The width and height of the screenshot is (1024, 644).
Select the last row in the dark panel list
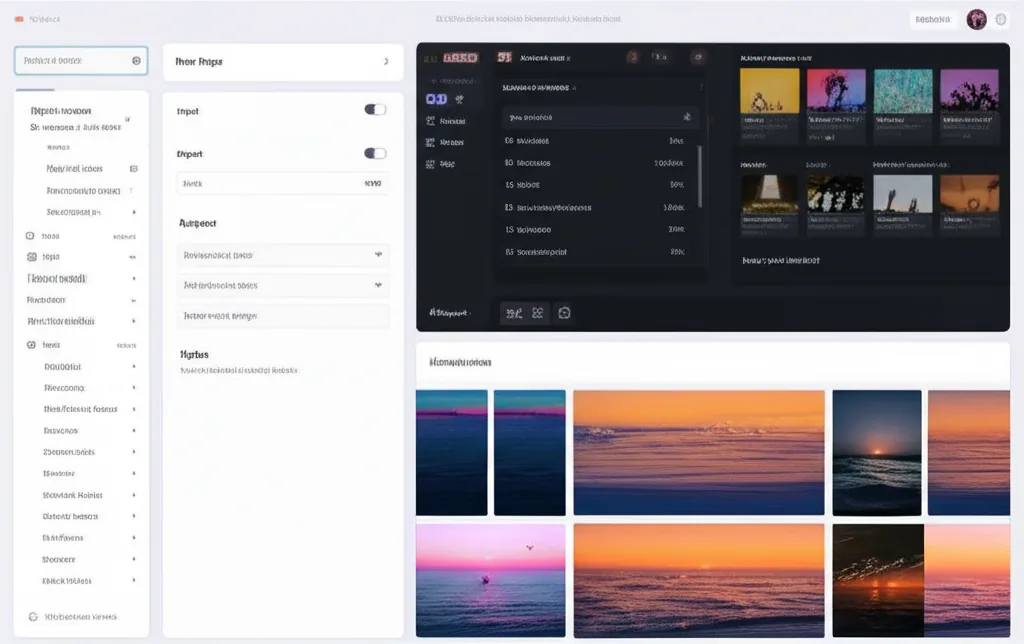595,251
